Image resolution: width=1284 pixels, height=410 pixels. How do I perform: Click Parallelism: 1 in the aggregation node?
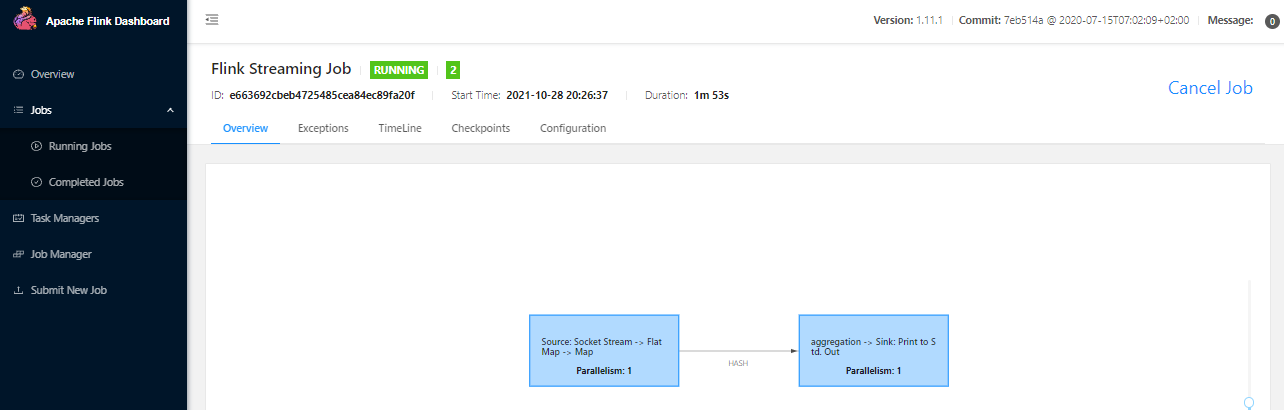click(874, 371)
